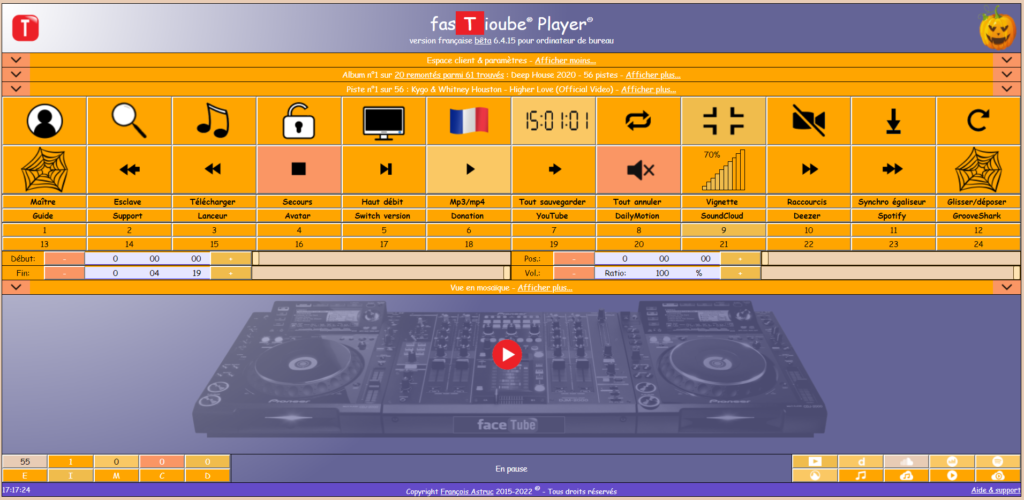Viewport: 1024px width, 500px height.
Task: Expand Vue en mosaïque with left chevron
Action: pyautogui.click(x=16, y=287)
